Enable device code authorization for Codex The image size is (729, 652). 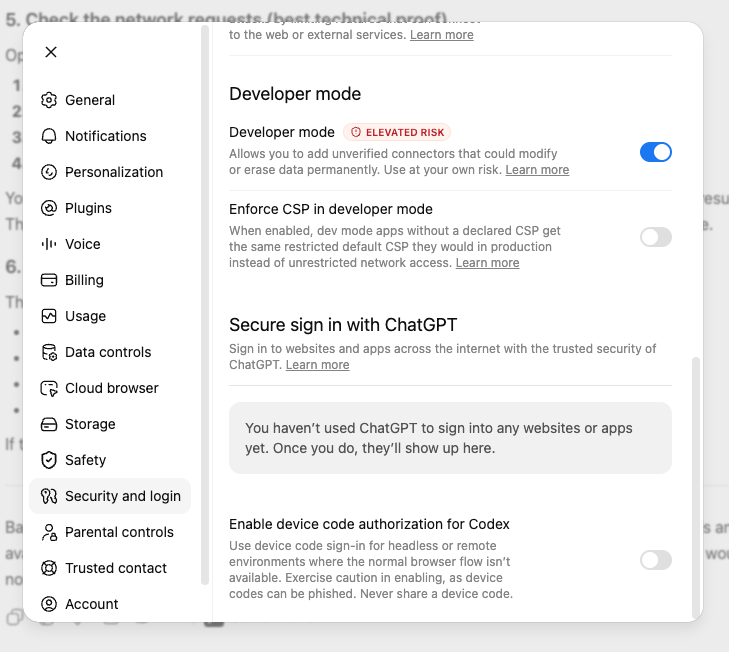[656, 560]
